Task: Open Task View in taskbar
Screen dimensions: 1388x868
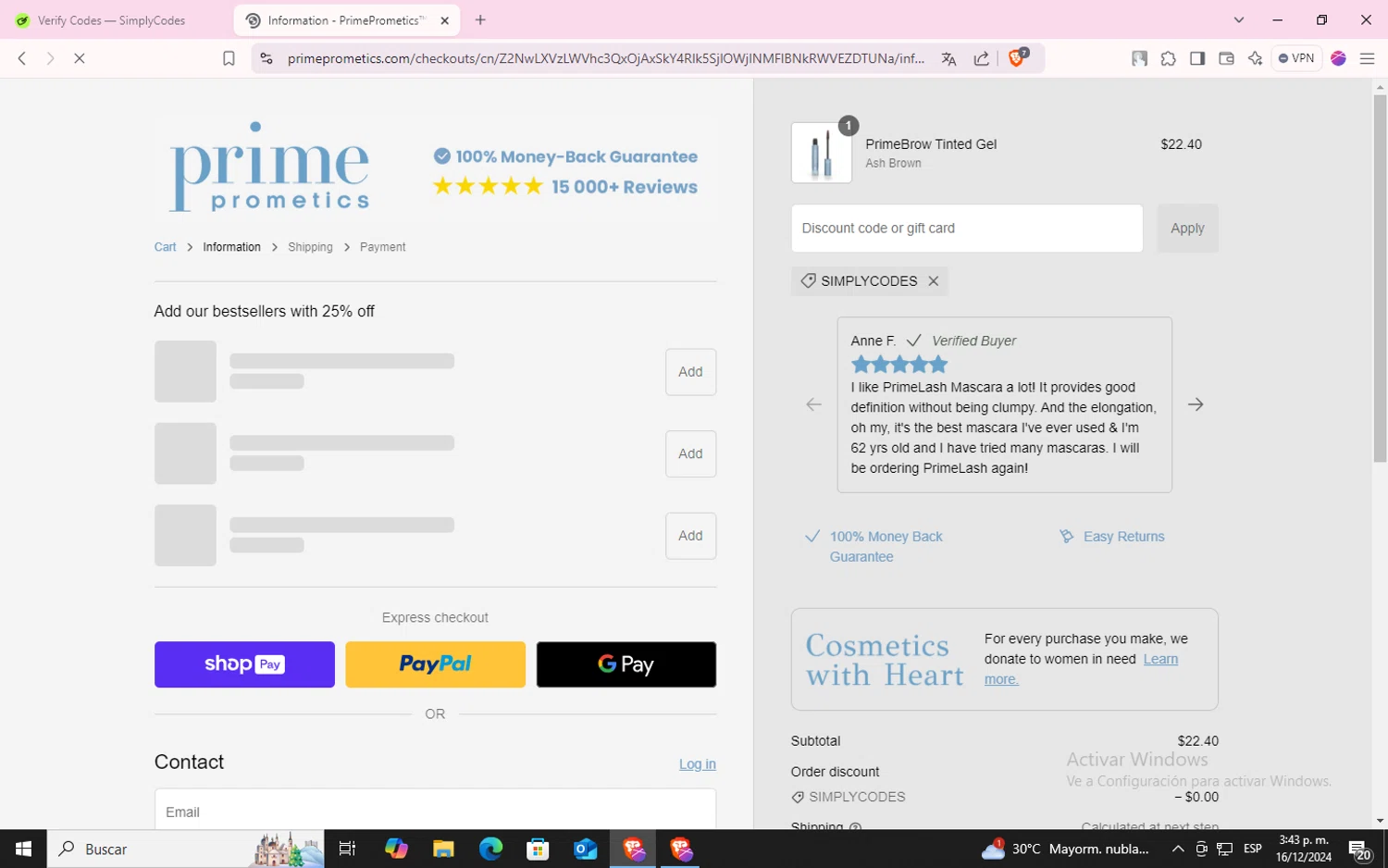Action: coord(347,849)
